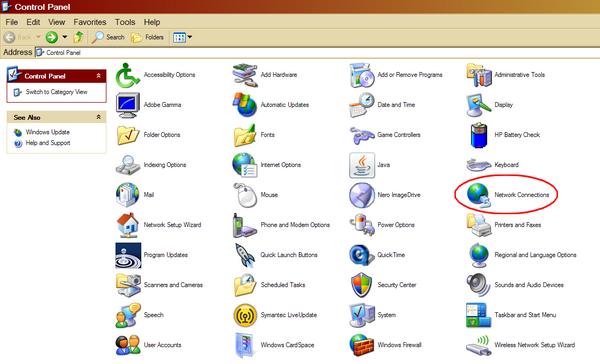600x364 pixels.
Task: Open the Fonts folder icon
Action: coord(245,135)
